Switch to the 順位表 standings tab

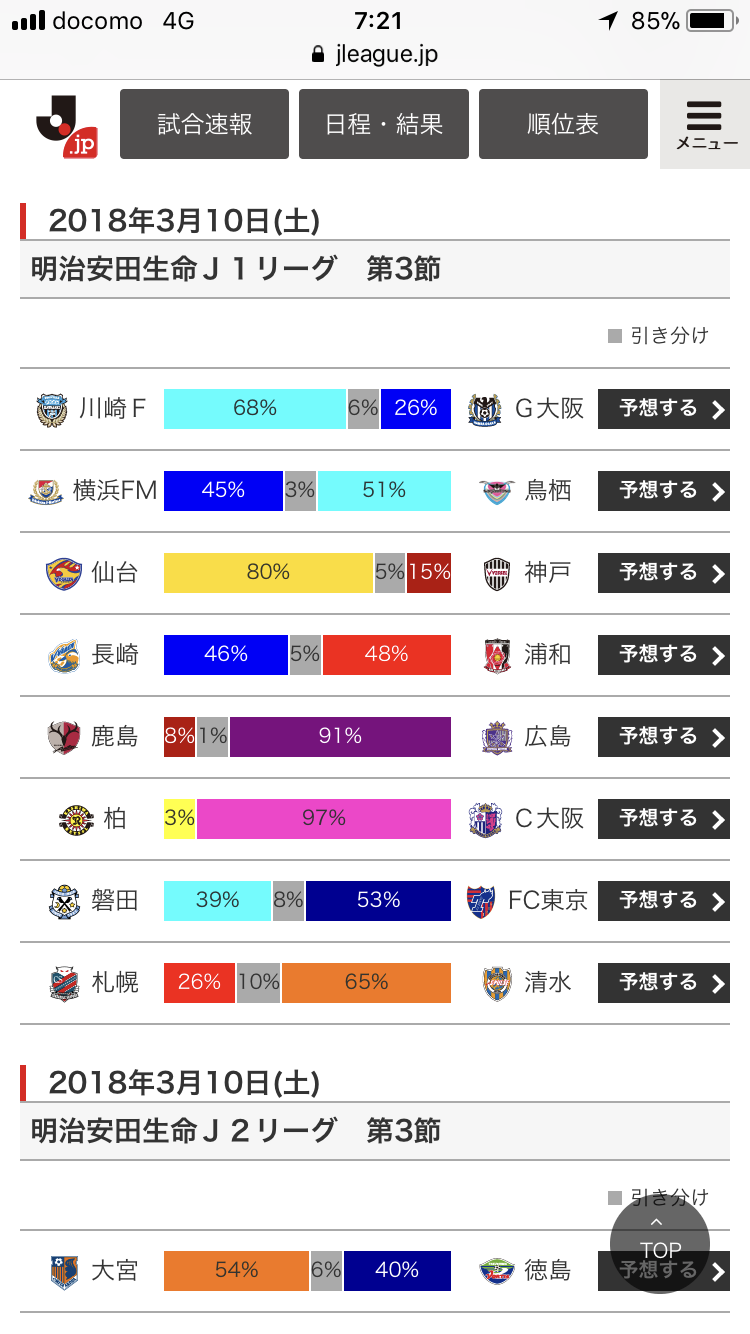click(x=563, y=124)
